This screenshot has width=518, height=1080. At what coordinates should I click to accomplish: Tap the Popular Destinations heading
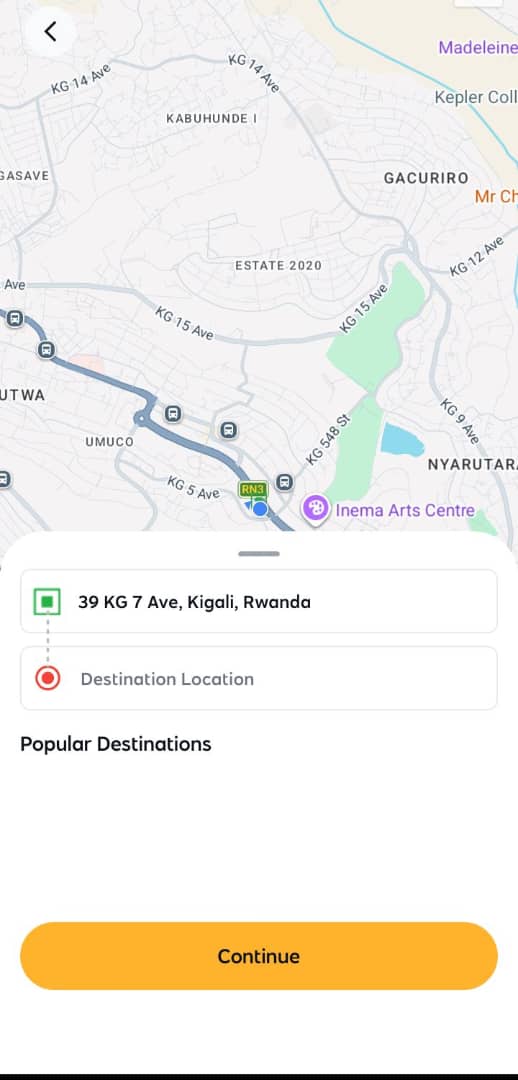pyautogui.click(x=116, y=744)
